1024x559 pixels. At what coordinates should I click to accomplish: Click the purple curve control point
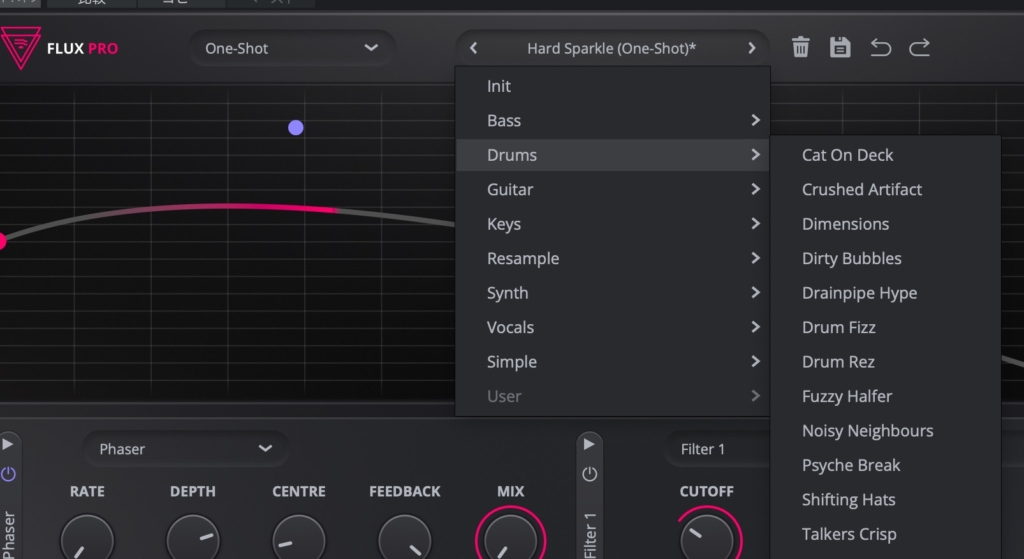point(295,127)
